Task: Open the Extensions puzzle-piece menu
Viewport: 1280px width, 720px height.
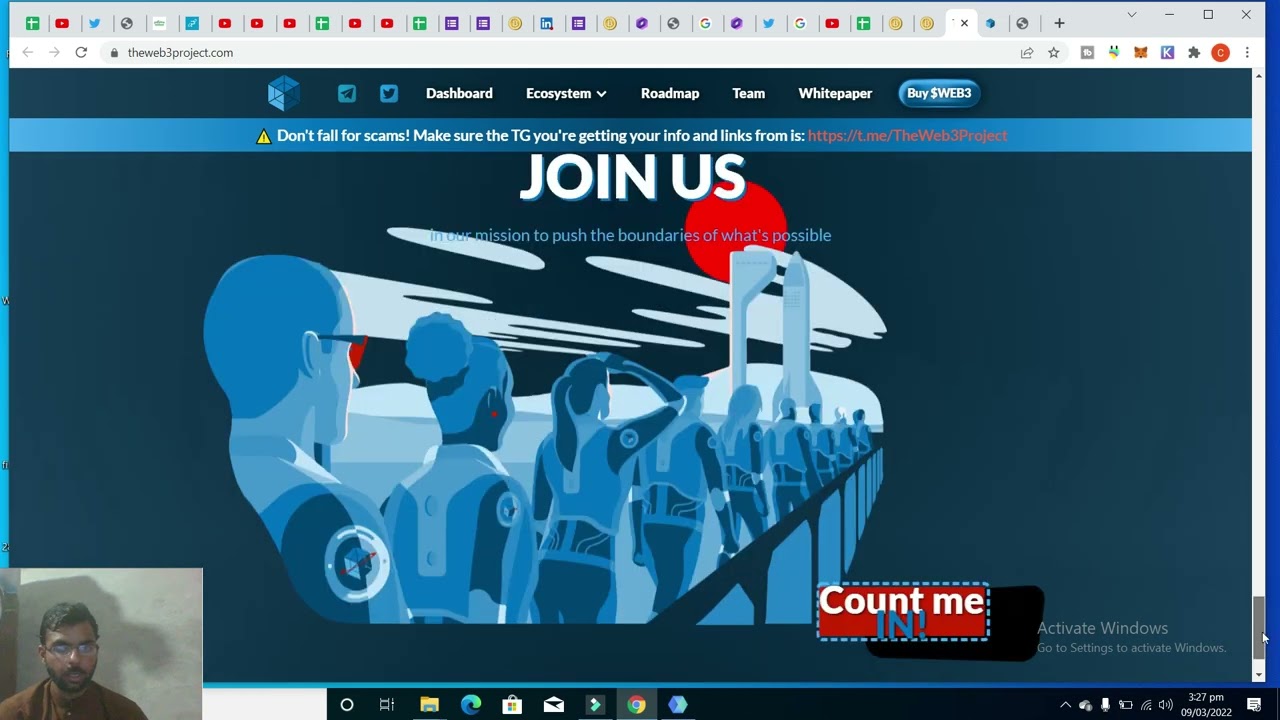Action: 1193,53
